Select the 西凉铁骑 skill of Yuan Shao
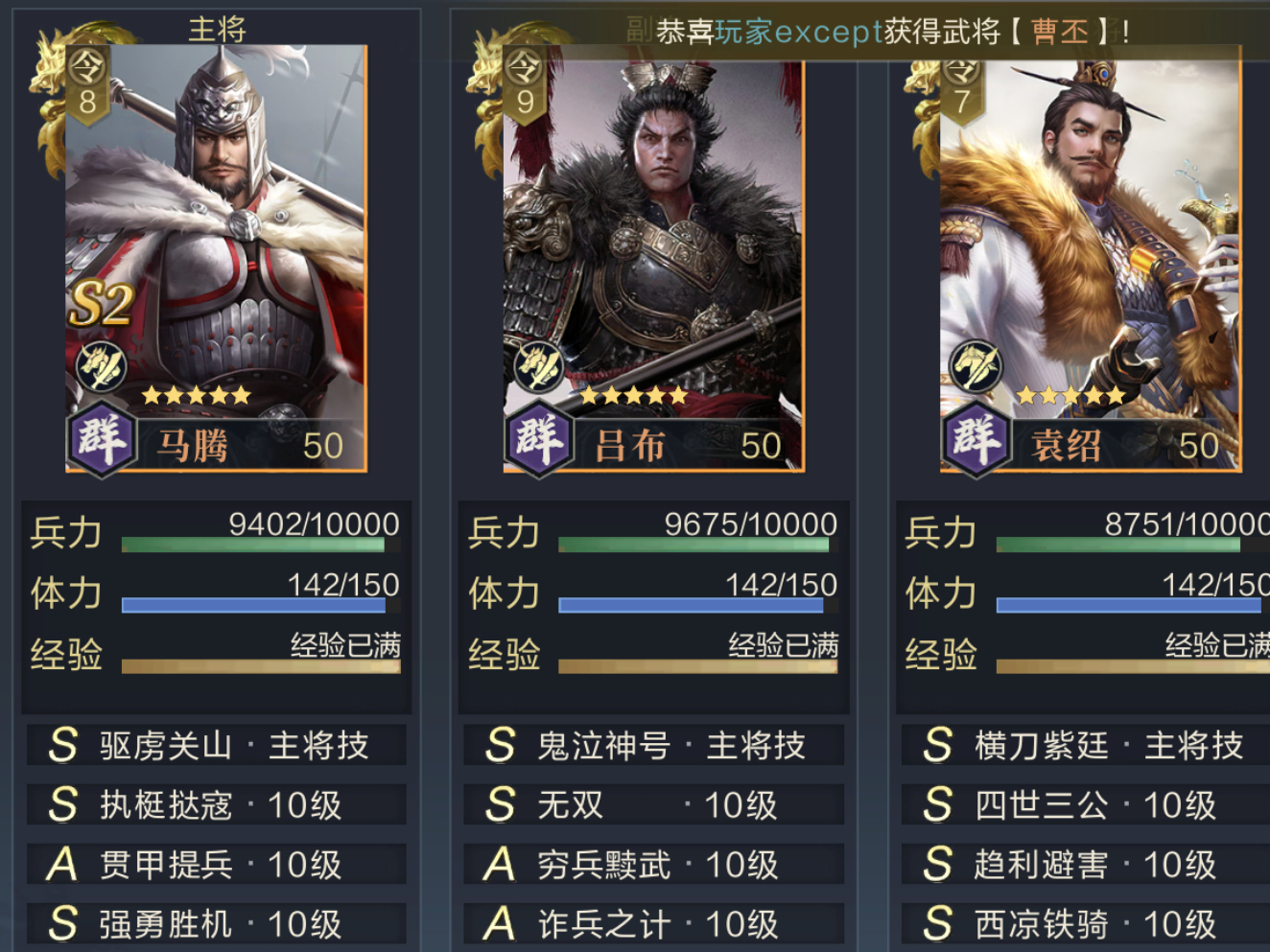 point(1086,924)
